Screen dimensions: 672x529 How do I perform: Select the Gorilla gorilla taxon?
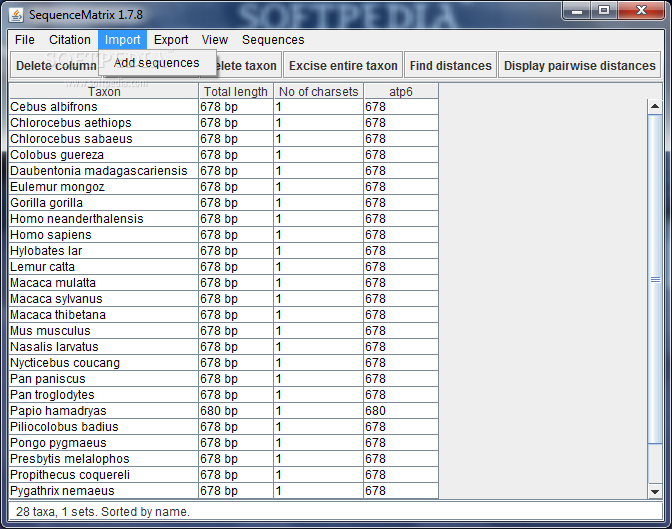point(104,203)
